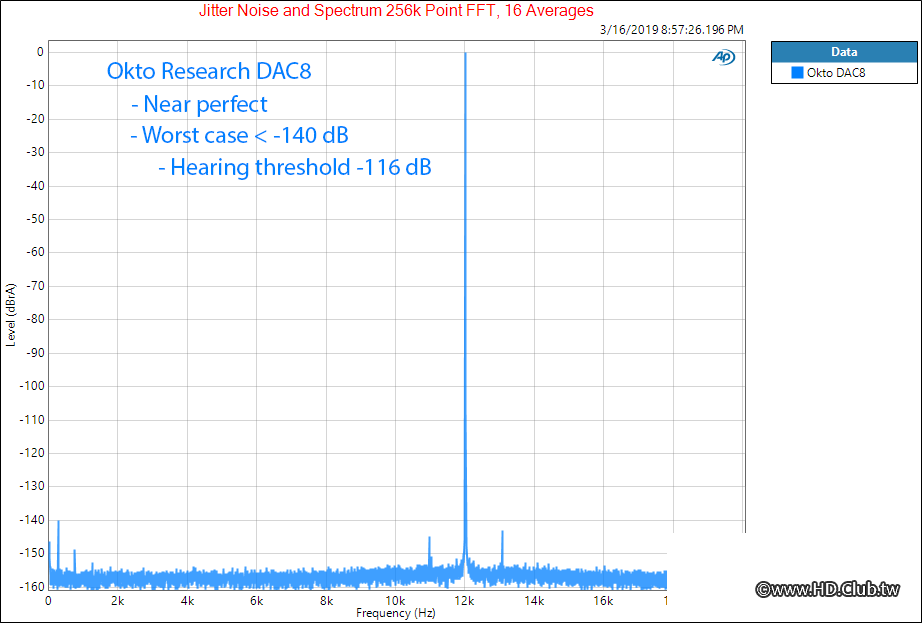Click the 6k frequency tick label
Image resolution: width=922 pixels, height=623 pixels.
coord(256,601)
